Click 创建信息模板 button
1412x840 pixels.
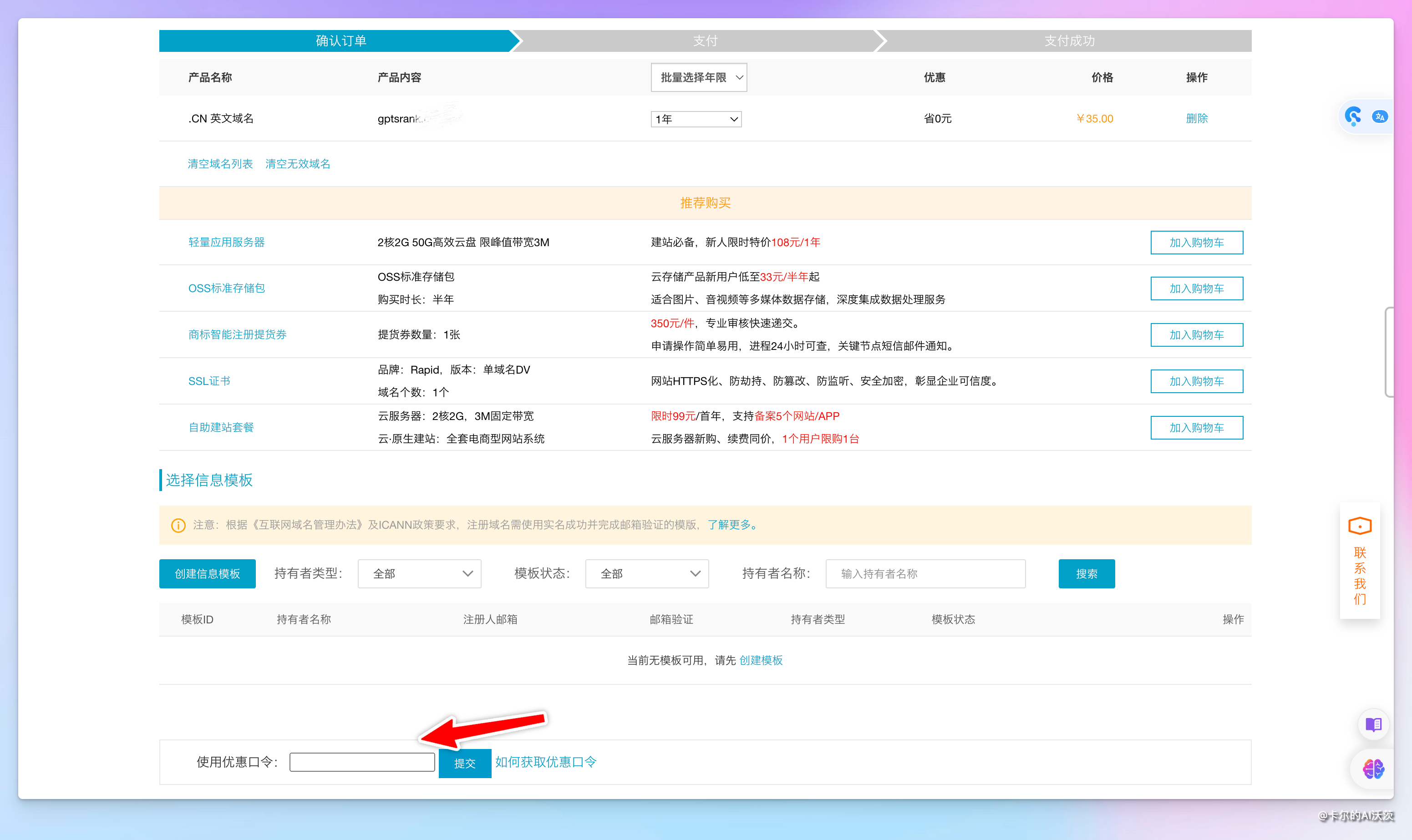(207, 573)
